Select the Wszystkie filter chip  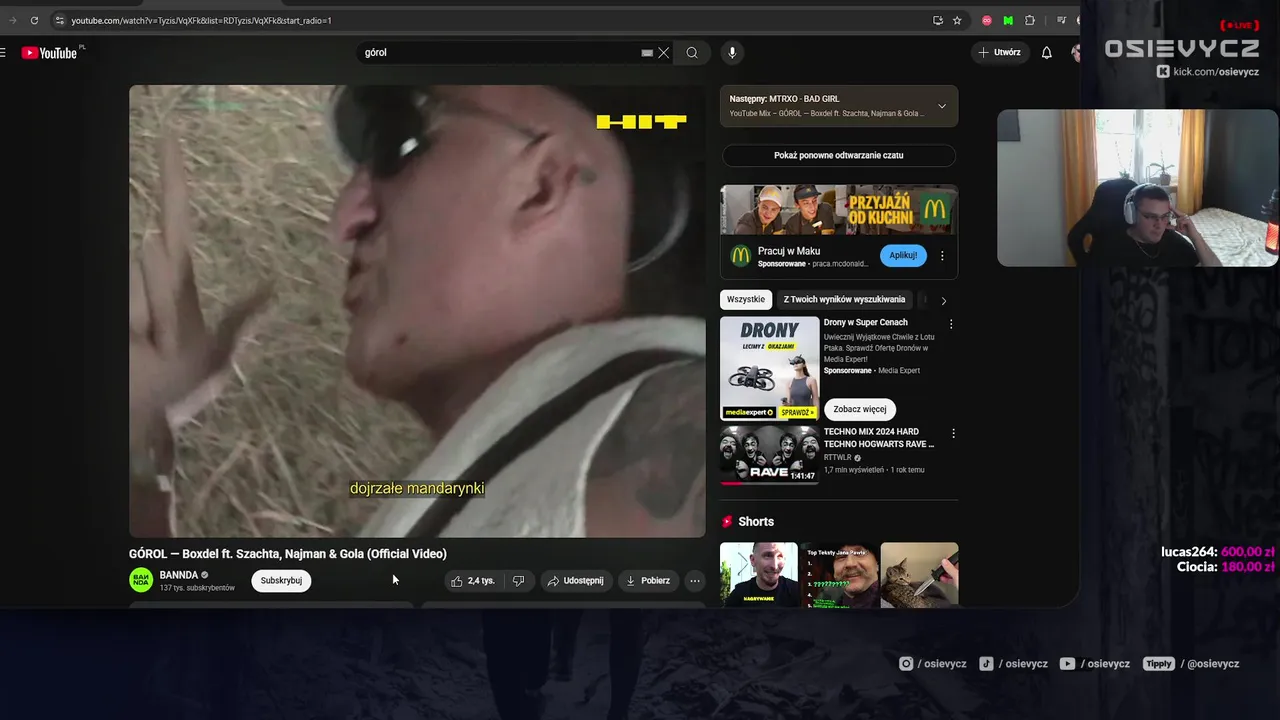[x=746, y=299]
